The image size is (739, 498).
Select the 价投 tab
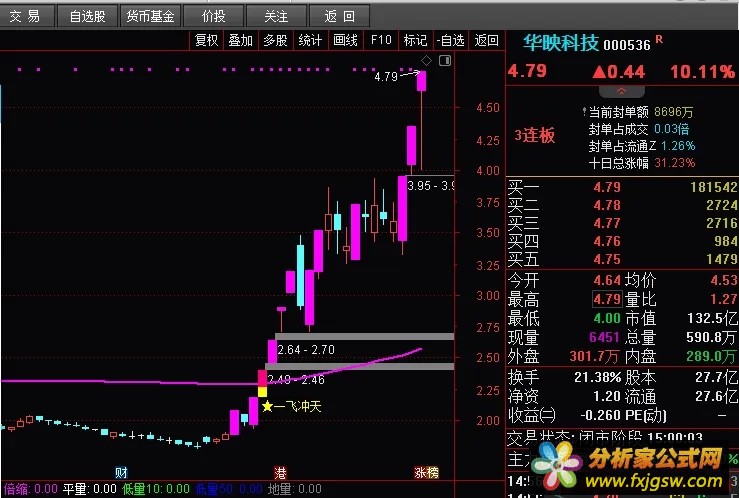(x=213, y=16)
